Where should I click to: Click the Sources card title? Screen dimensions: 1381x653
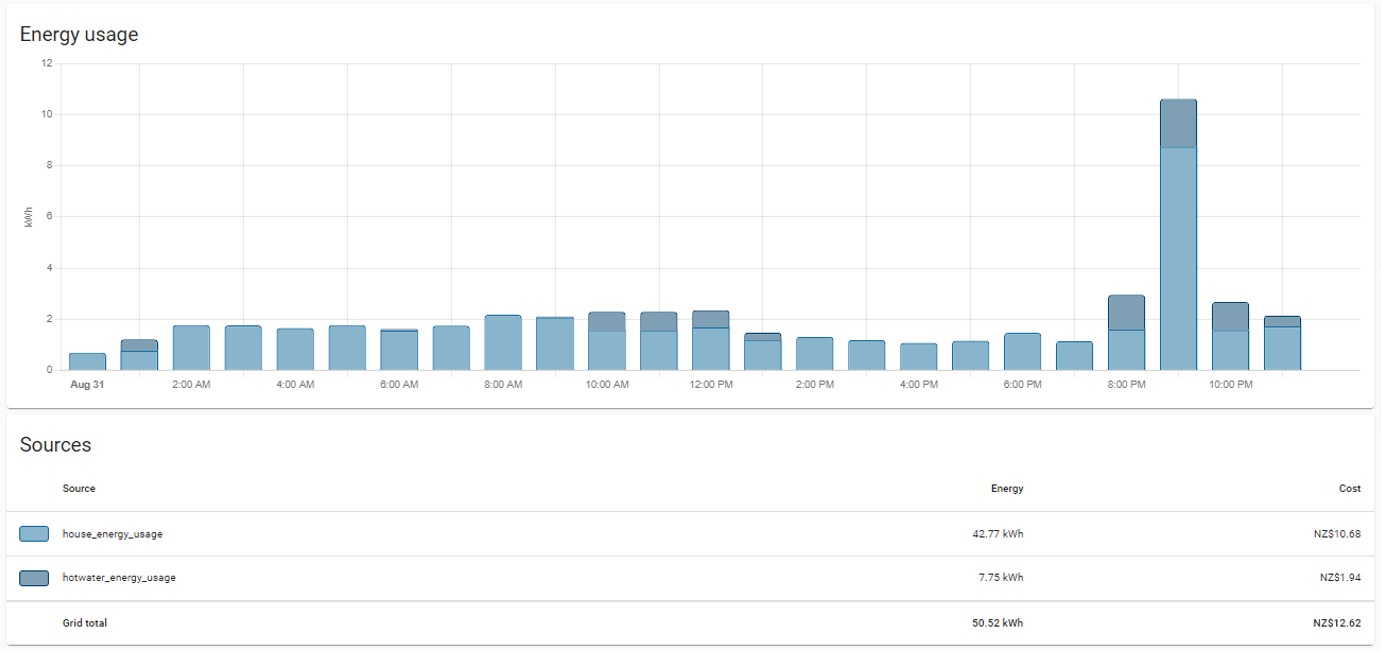point(56,445)
